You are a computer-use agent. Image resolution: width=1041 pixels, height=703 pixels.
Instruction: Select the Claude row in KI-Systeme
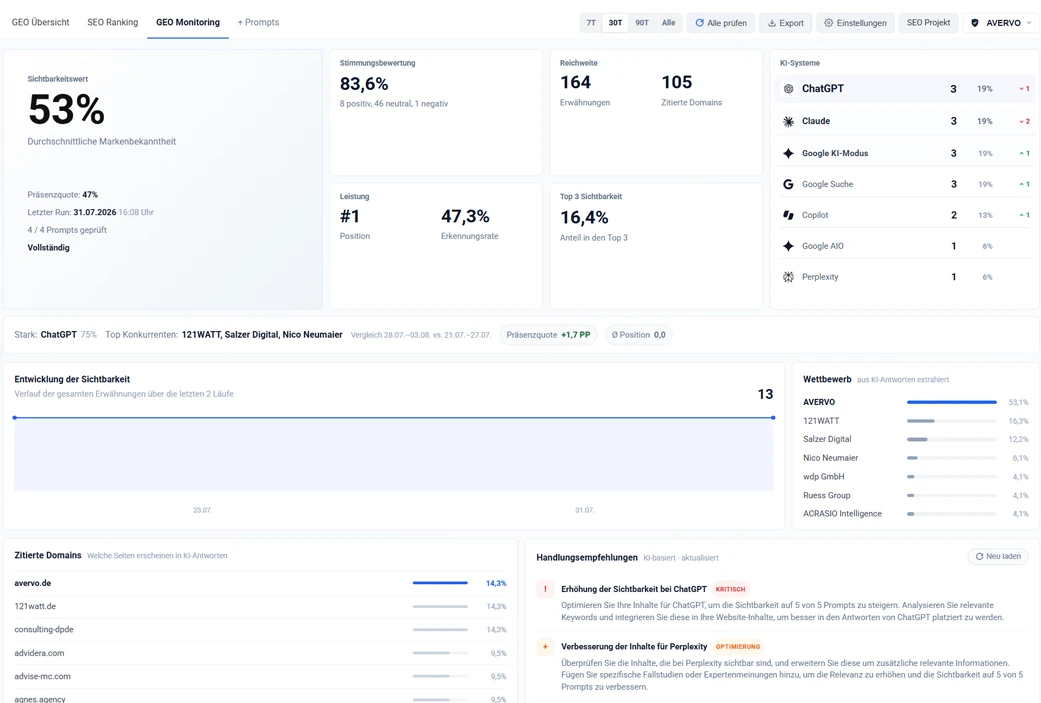tap(905, 121)
